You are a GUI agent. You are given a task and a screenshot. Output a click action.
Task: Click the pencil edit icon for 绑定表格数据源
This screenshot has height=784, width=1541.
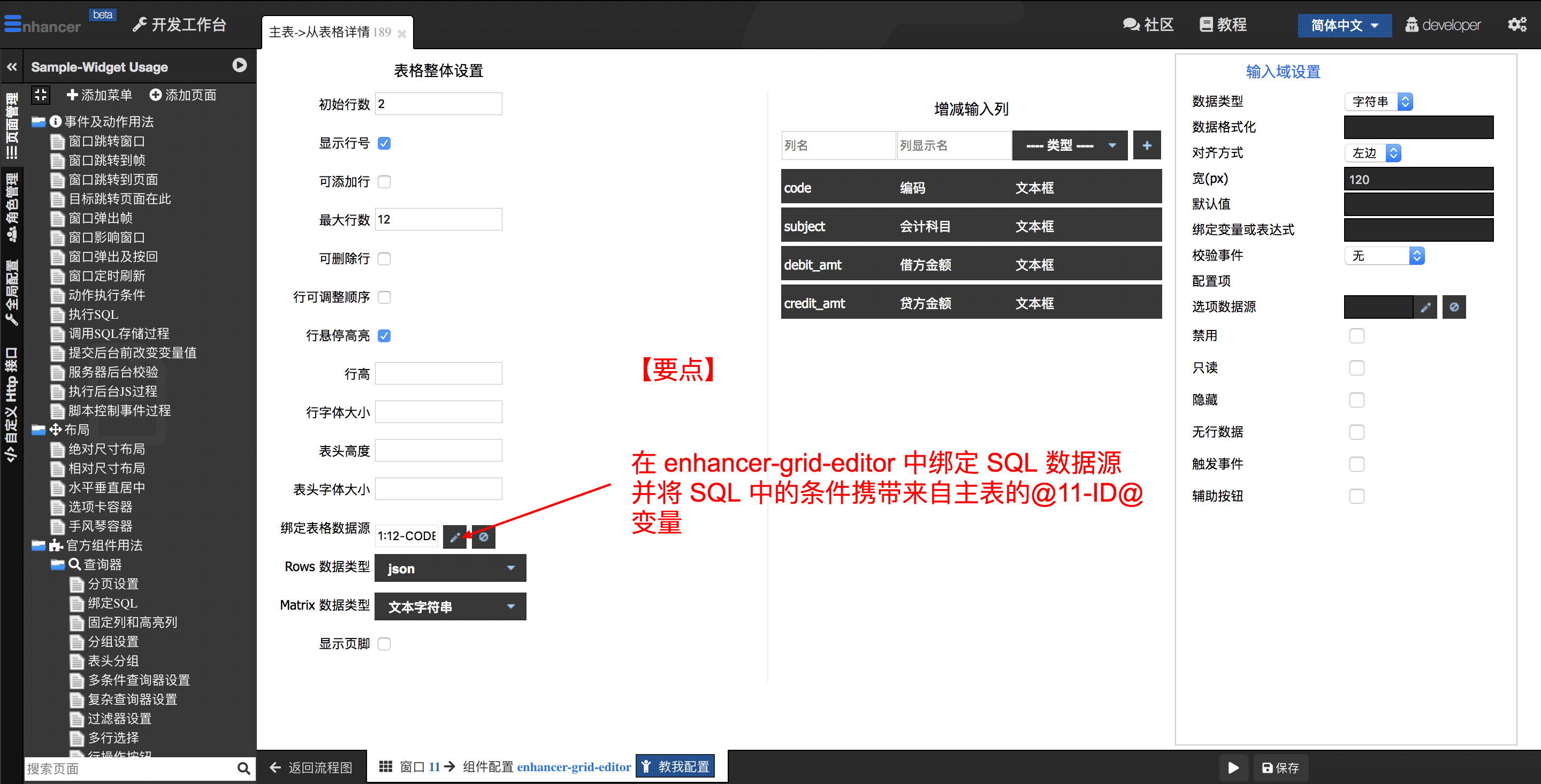point(455,536)
